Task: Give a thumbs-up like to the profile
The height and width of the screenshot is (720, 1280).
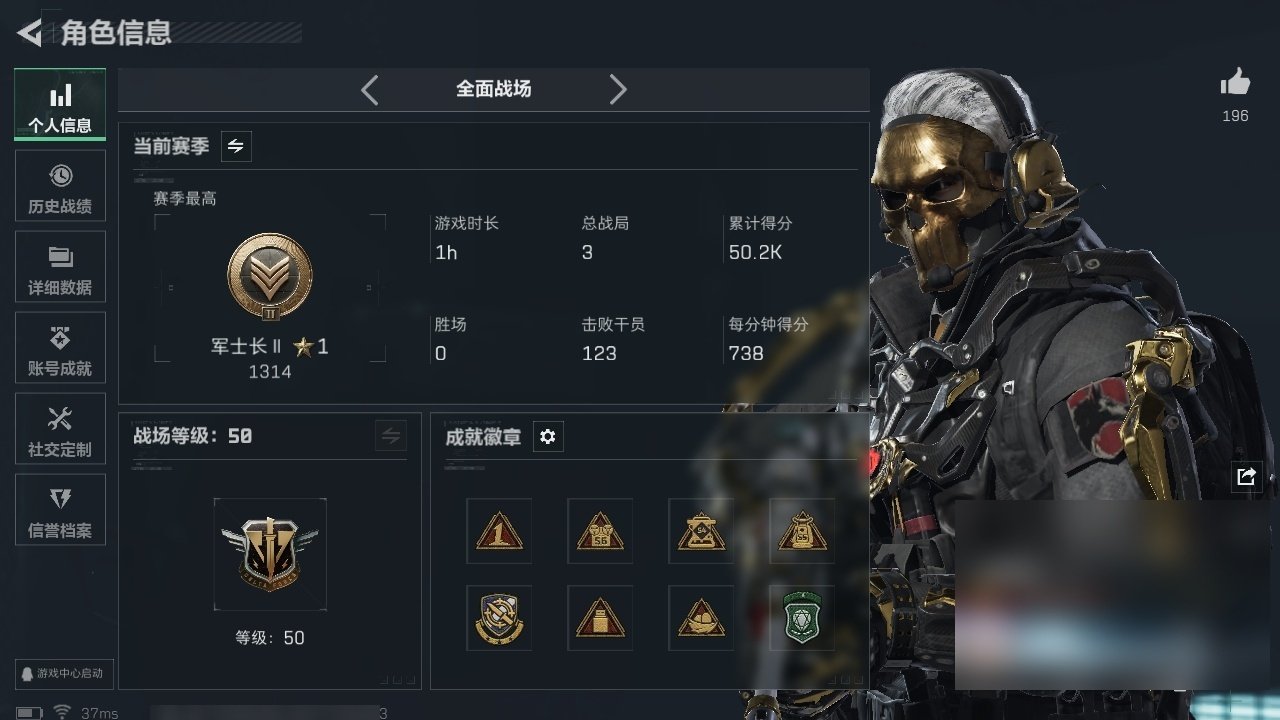Action: (x=1235, y=82)
